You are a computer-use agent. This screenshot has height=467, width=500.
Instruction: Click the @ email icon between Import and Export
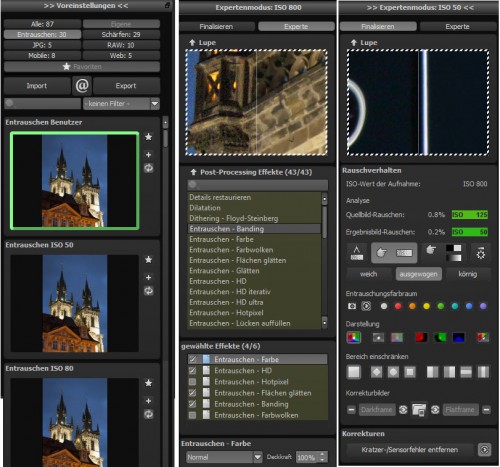pos(82,86)
